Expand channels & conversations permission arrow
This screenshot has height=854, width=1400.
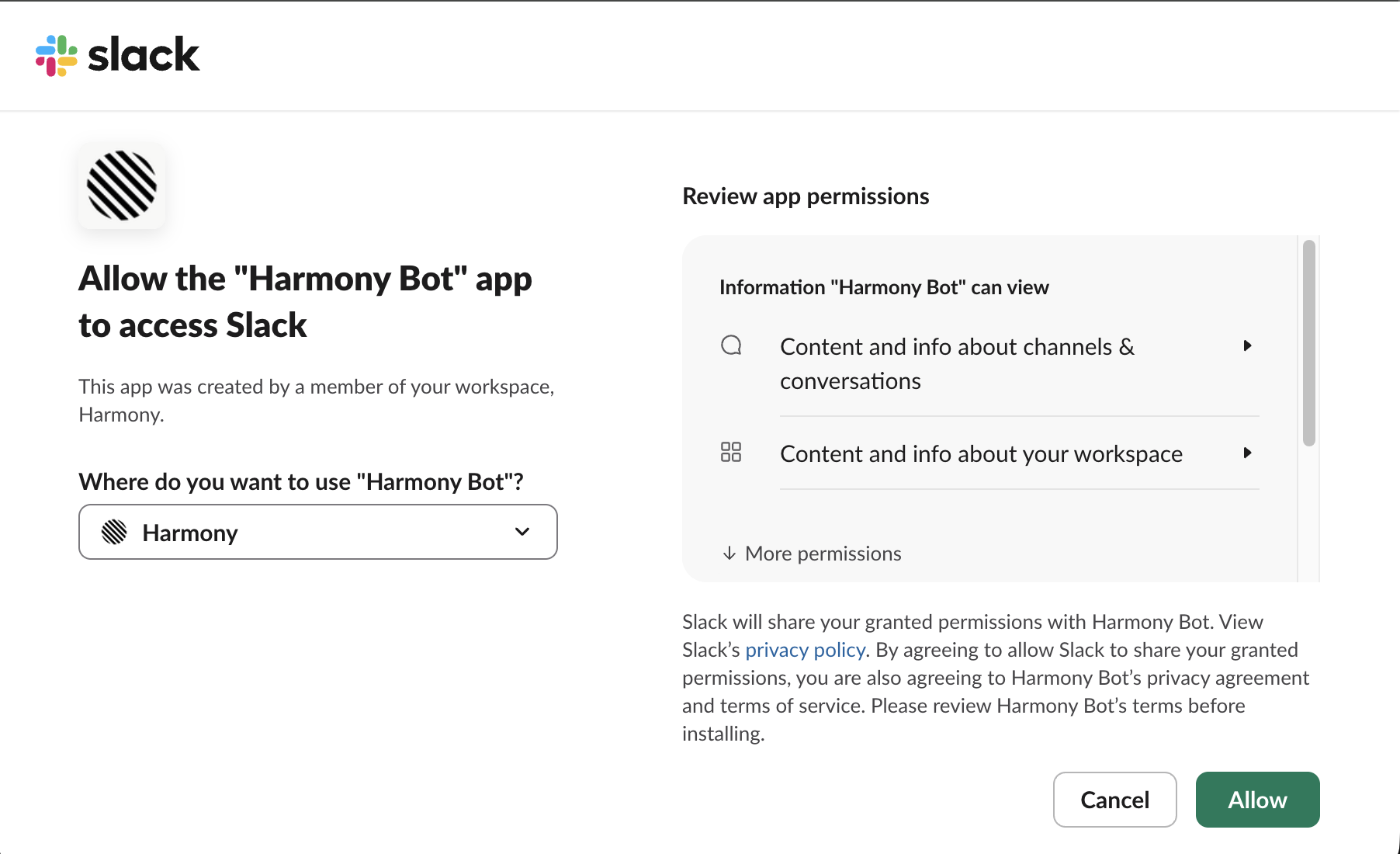click(x=1247, y=345)
